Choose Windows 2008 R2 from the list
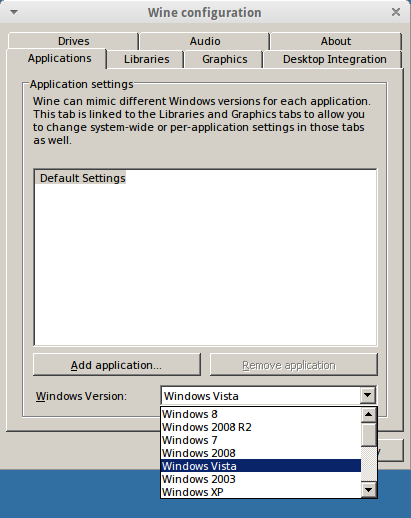This screenshot has height=518, width=411. (x=261, y=427)
